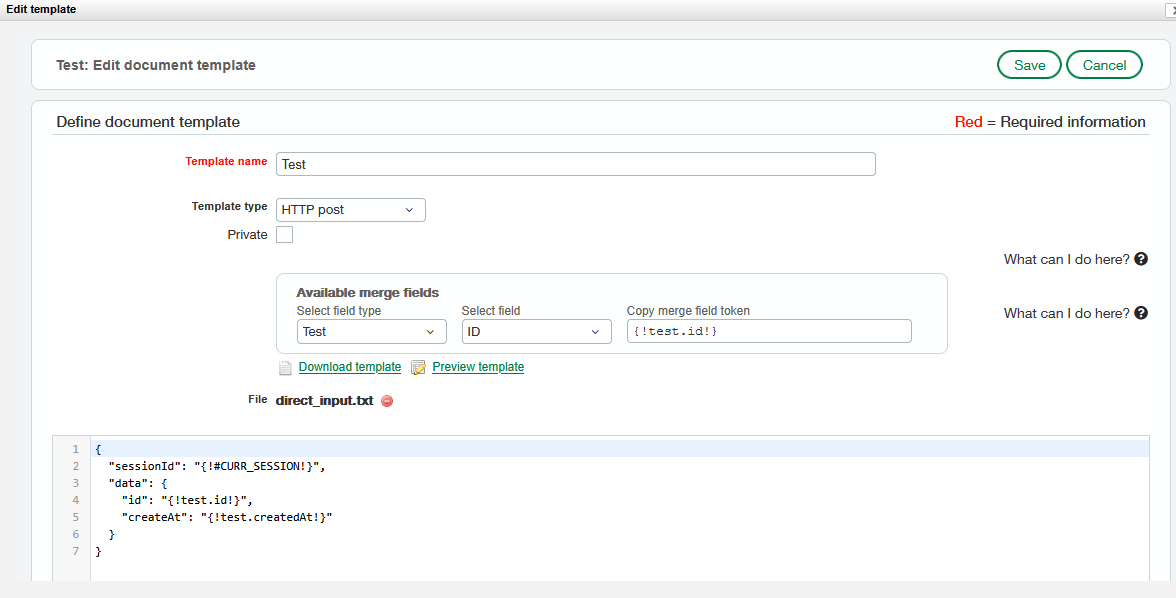The height and width of the screenshot is (598, 1176).
Task: Toggle the Private checkbox
Action: tap(284, 235)
